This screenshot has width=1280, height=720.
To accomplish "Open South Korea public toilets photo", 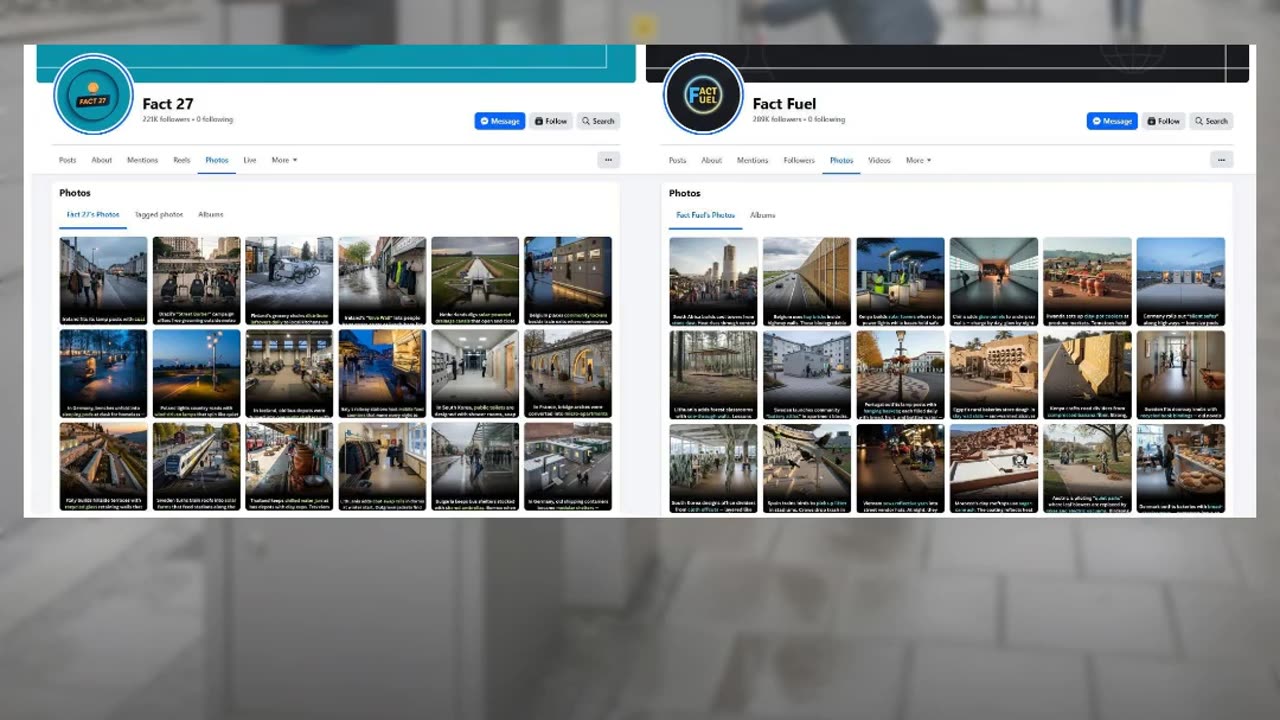I will pyautogui.click(x=475, y=374).
